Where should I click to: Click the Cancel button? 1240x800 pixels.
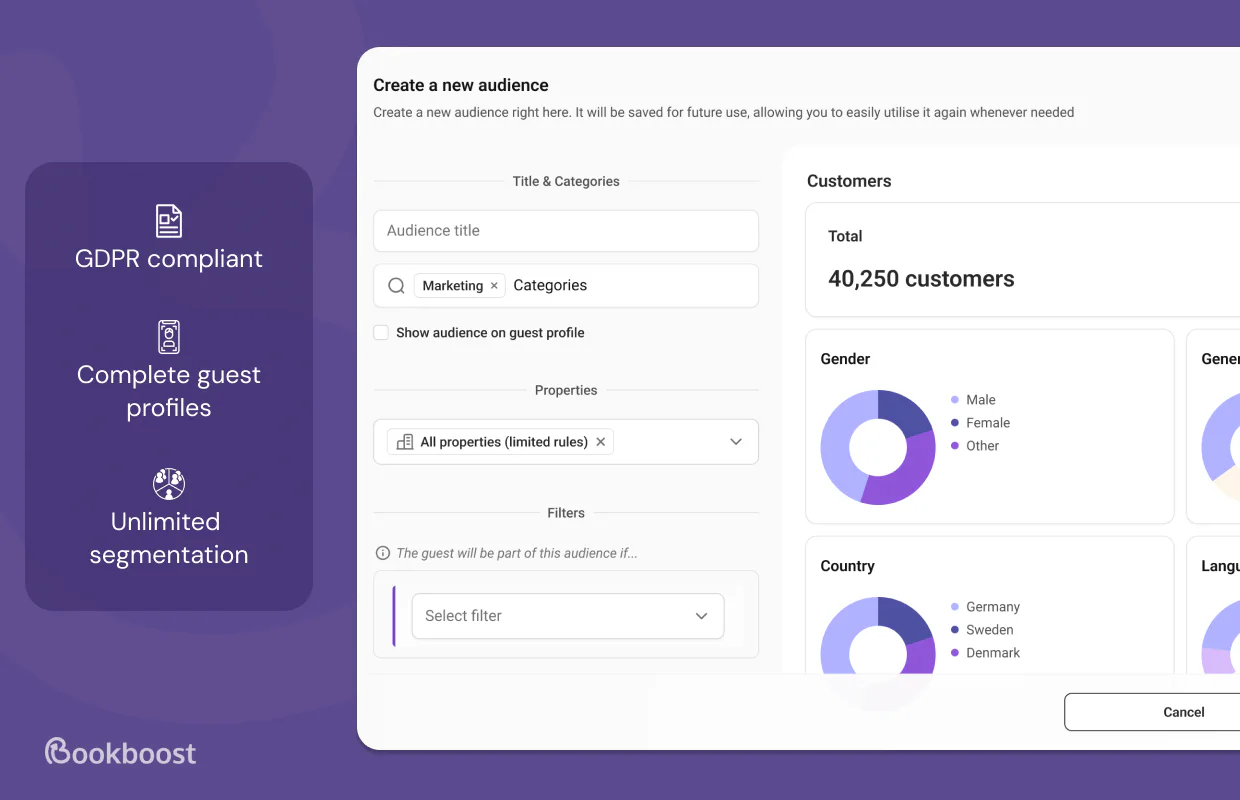coord(1184,712)
